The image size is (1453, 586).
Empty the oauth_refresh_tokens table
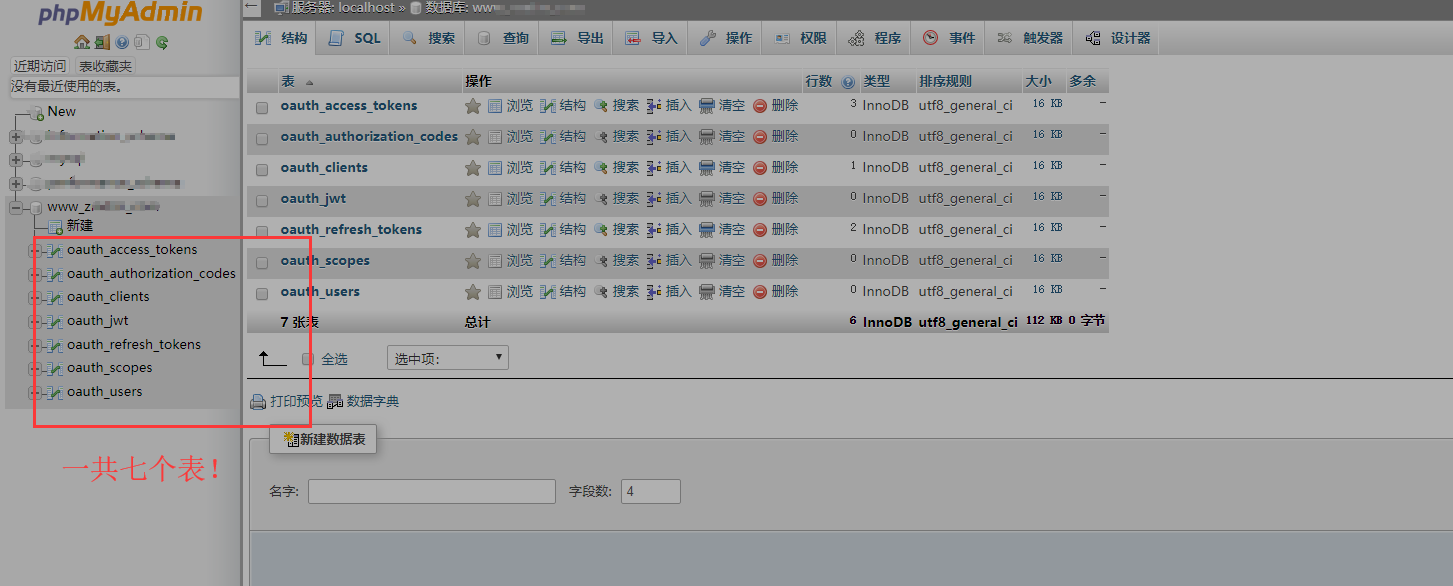[x=722, y=230]
